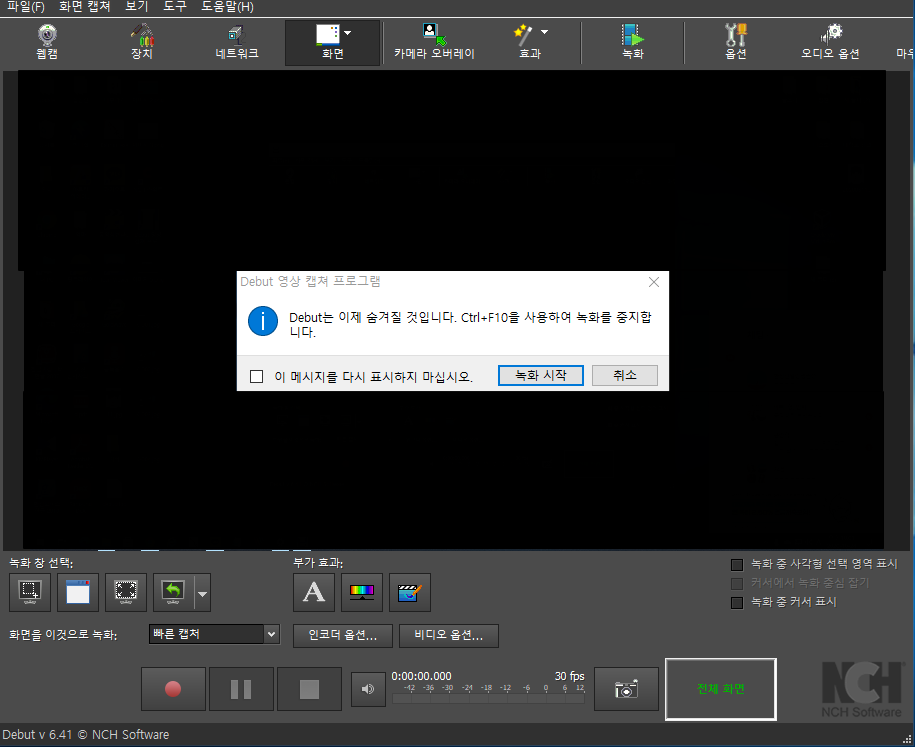
Task: Expand the 화면 toolbar dropdown arrow
Action: (x=348, y=33)
